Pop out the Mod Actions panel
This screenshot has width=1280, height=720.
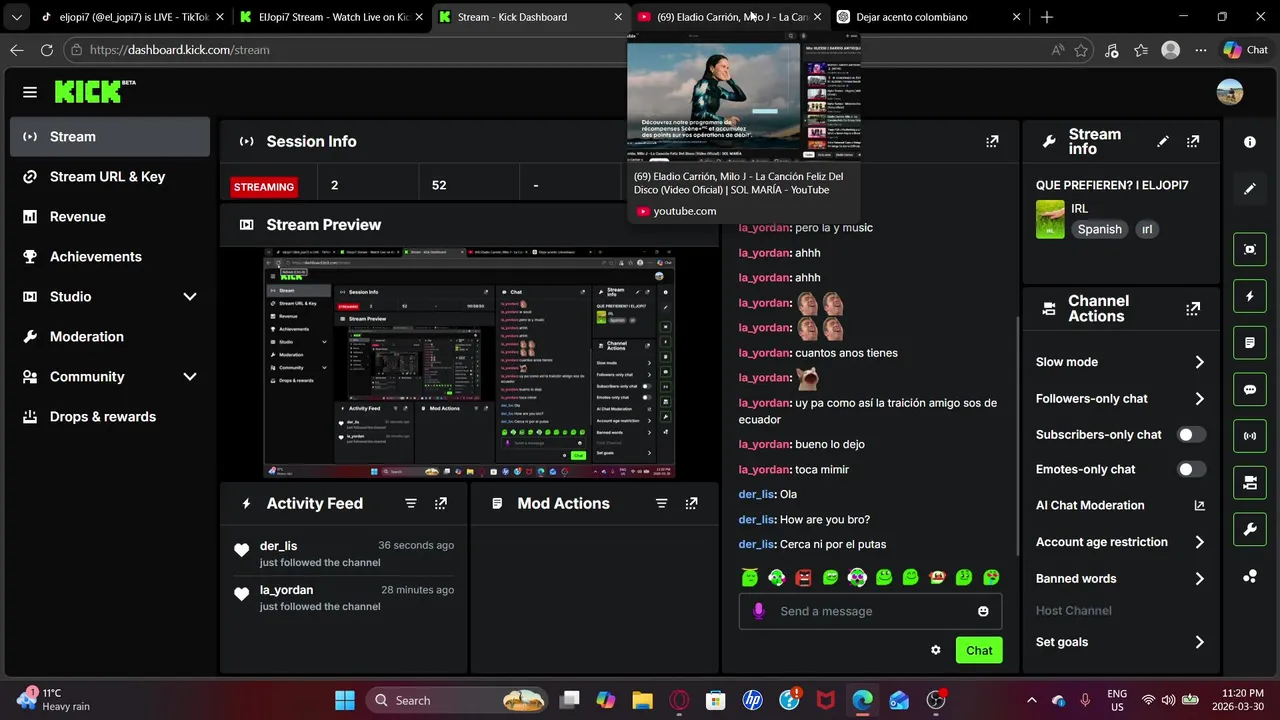[x=691, y=503]
